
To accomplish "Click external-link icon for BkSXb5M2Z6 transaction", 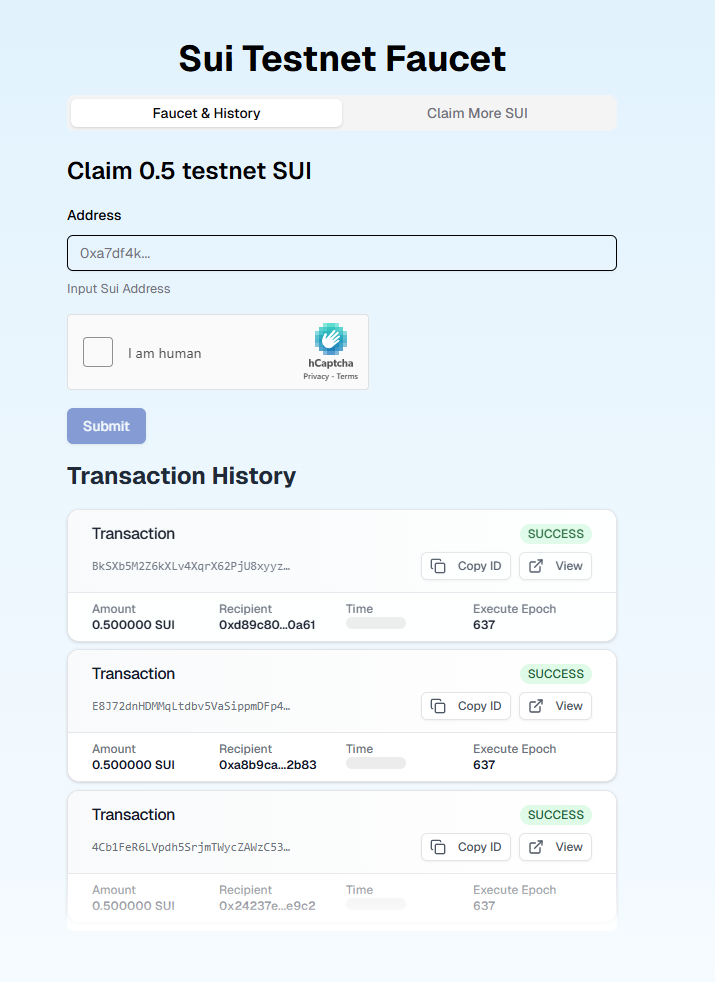I will [536, 566].
